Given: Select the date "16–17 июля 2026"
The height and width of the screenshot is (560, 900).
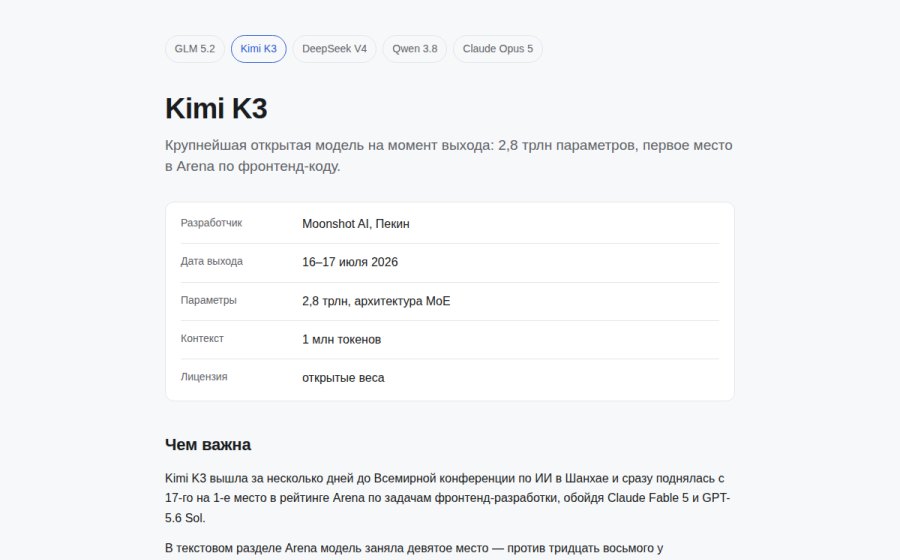Looking at the screenshot, I should (x=350, y=262).
